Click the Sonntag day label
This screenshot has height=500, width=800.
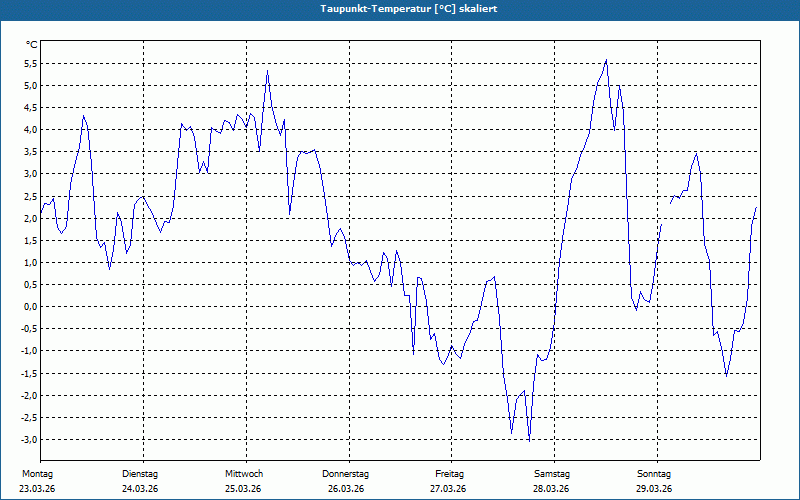[654, 474]
